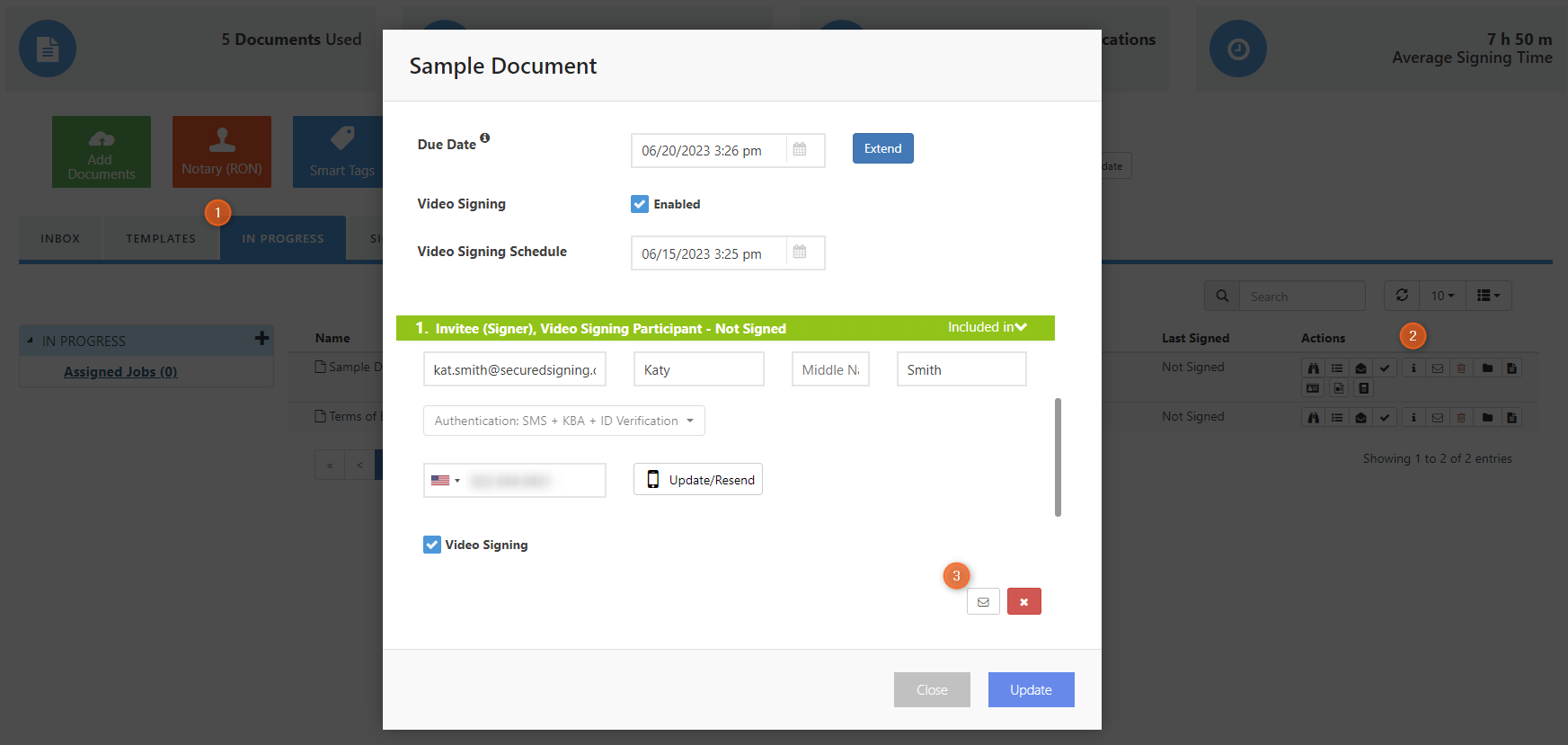Click the Name column header
Viewport: 1568px width, 745px height.
click(332, 338)
